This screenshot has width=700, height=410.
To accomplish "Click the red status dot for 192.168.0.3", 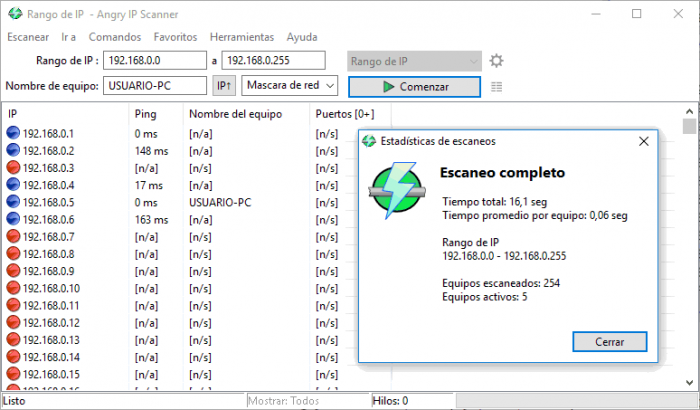I will [13, 167].
